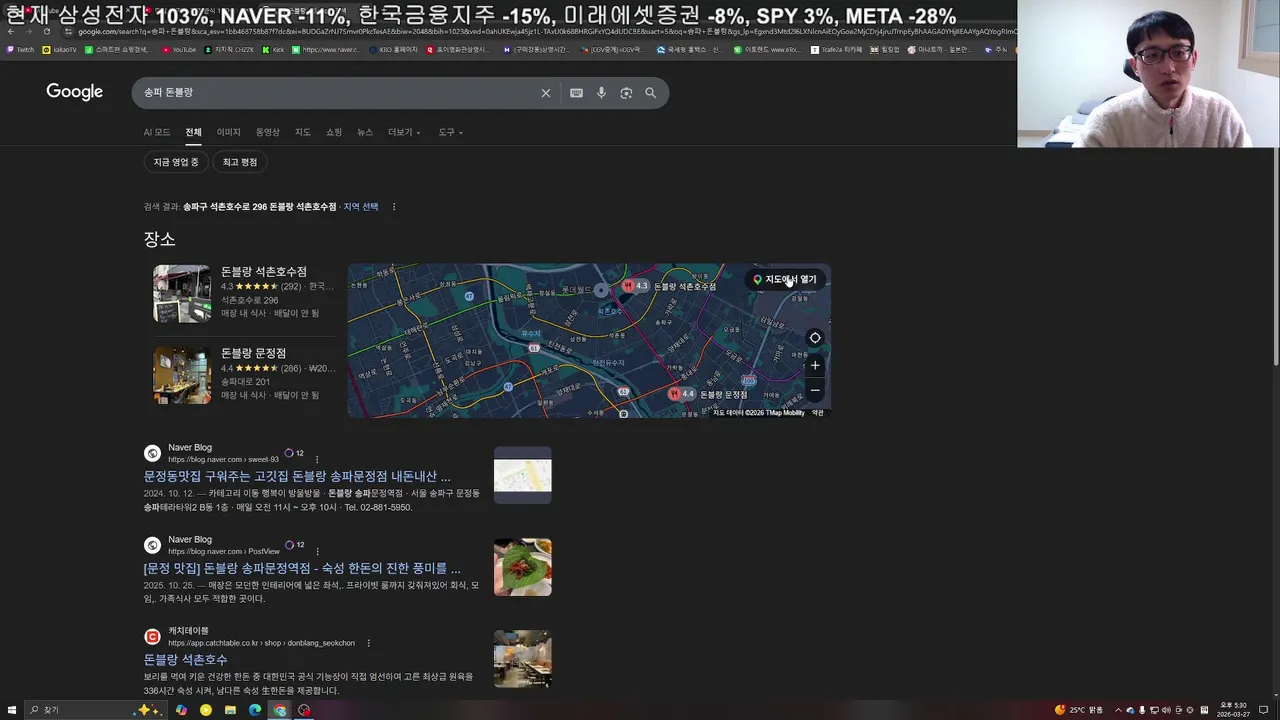Expand the 도구 tools dropdown

450,132
